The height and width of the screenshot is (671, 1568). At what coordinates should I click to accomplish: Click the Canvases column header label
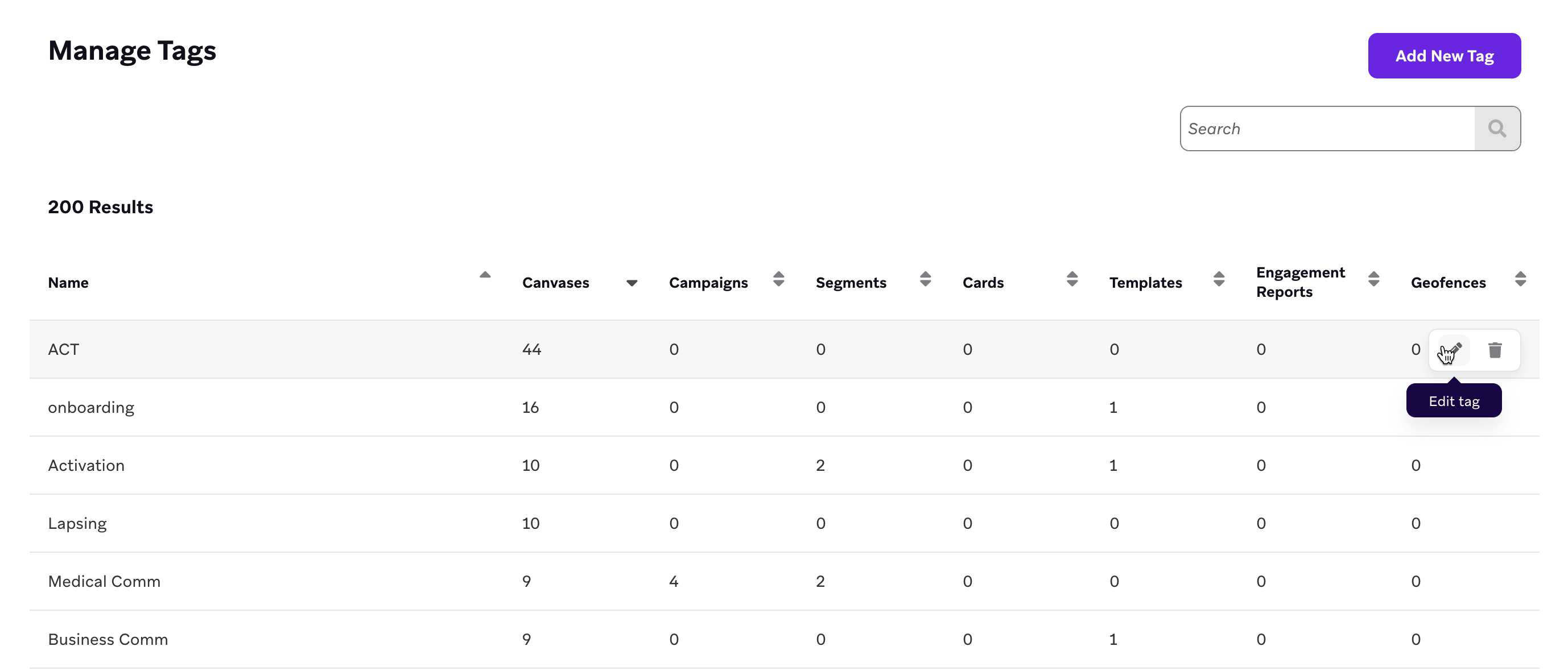555,283
